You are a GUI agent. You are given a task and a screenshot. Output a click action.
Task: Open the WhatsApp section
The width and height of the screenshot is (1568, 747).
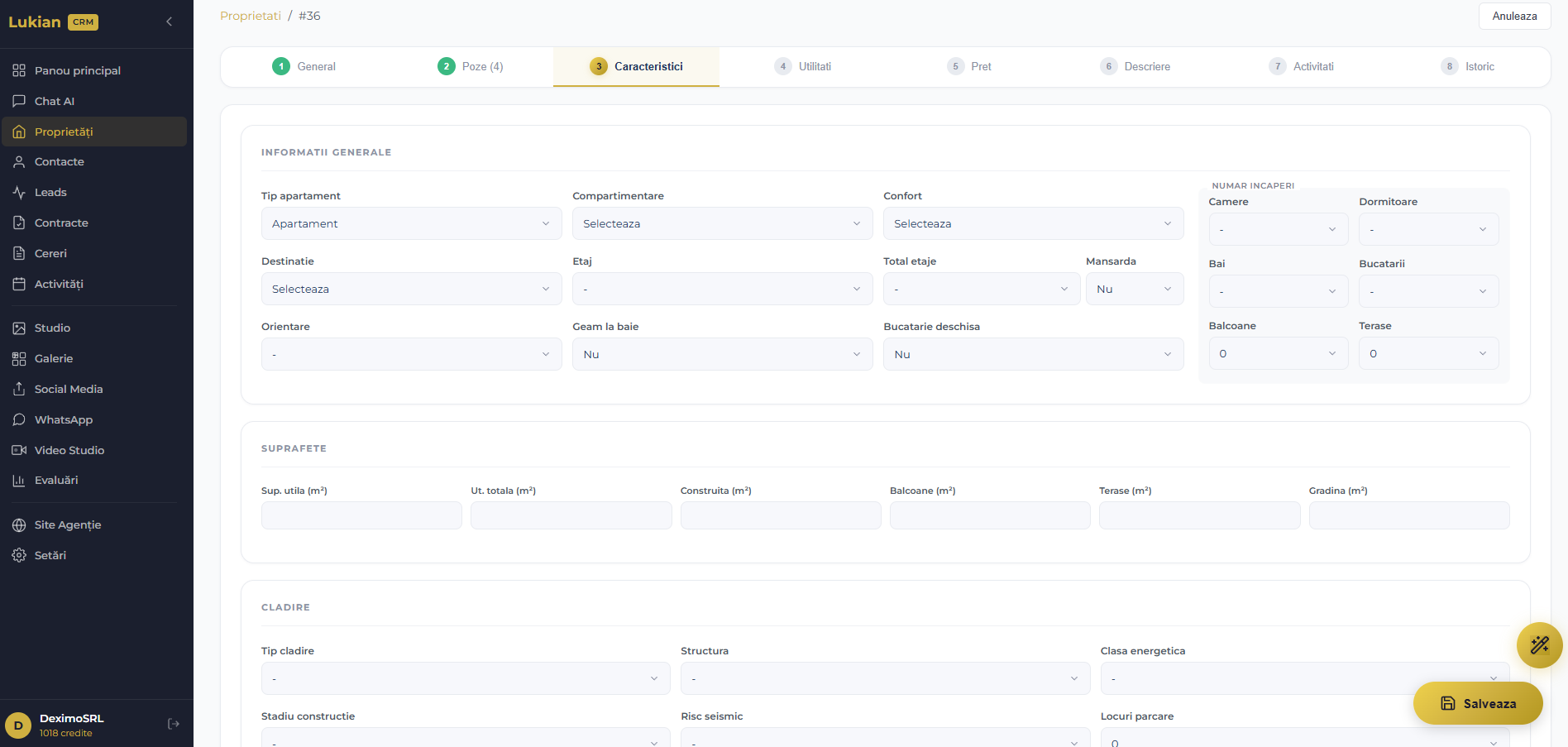tap(64, 419)
